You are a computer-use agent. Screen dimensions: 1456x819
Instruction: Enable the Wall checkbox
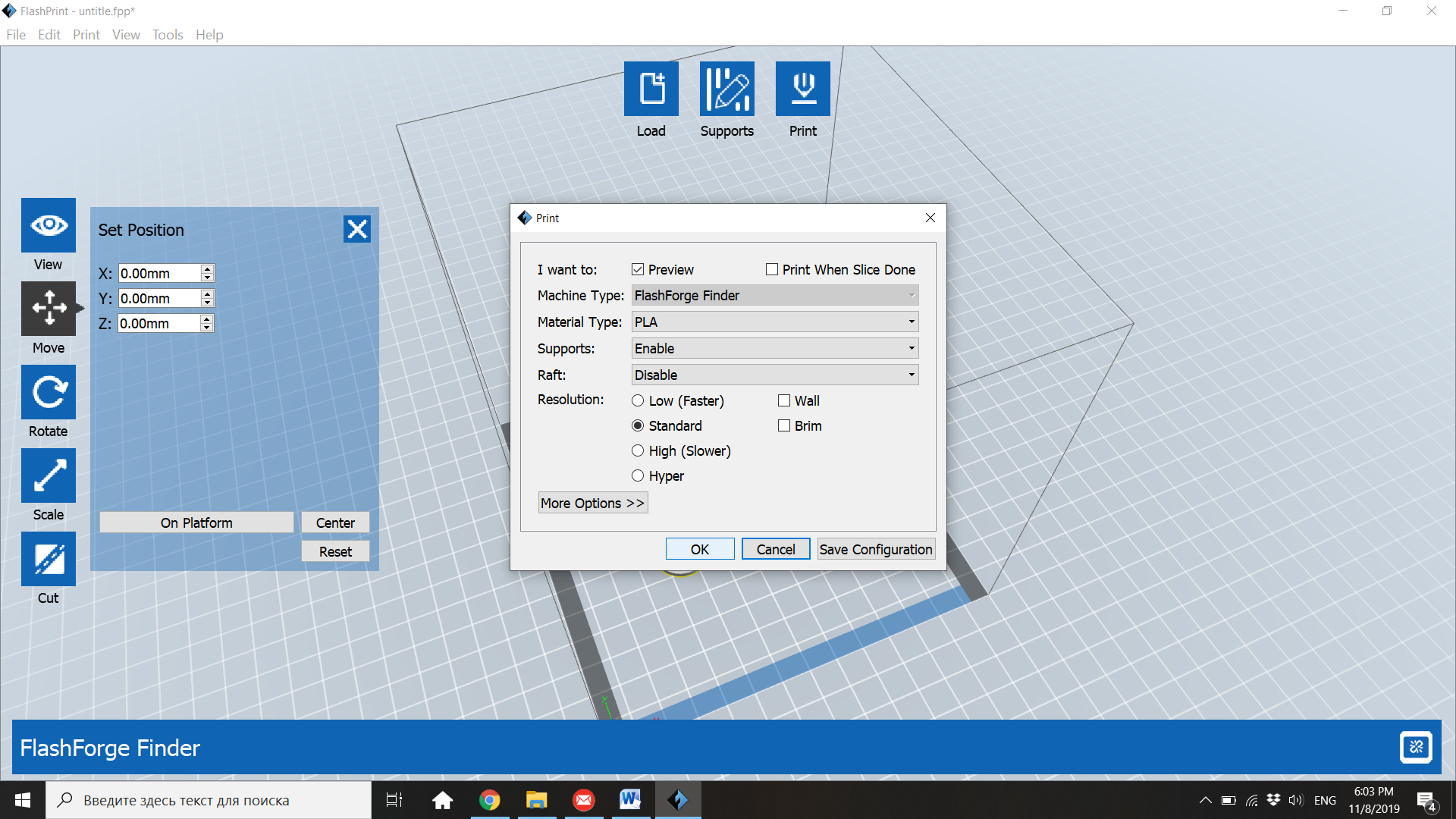(x=784, y=400)
